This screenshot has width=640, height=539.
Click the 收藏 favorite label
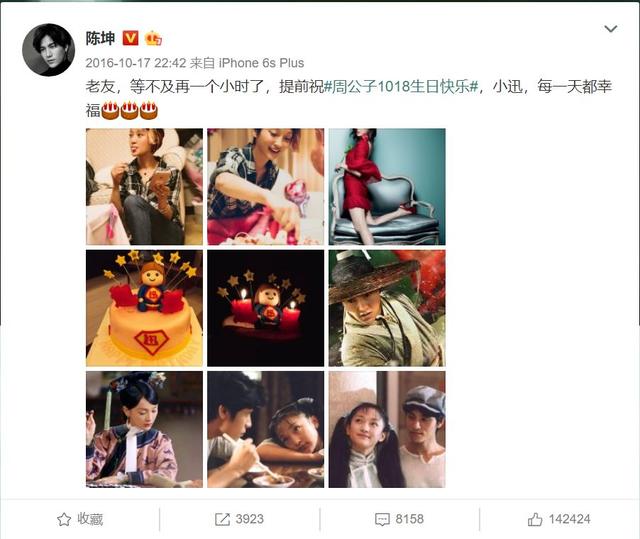click(90, 519)
